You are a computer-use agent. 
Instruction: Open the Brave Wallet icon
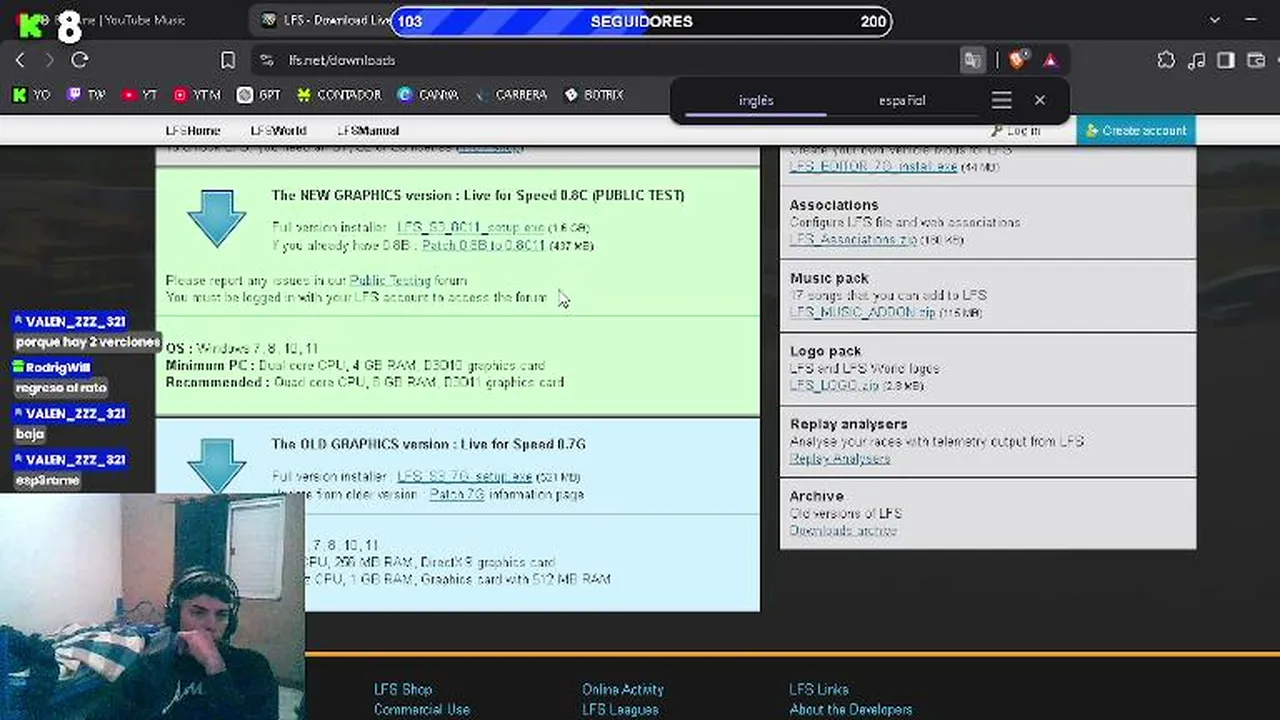(x=1257, y=60)
